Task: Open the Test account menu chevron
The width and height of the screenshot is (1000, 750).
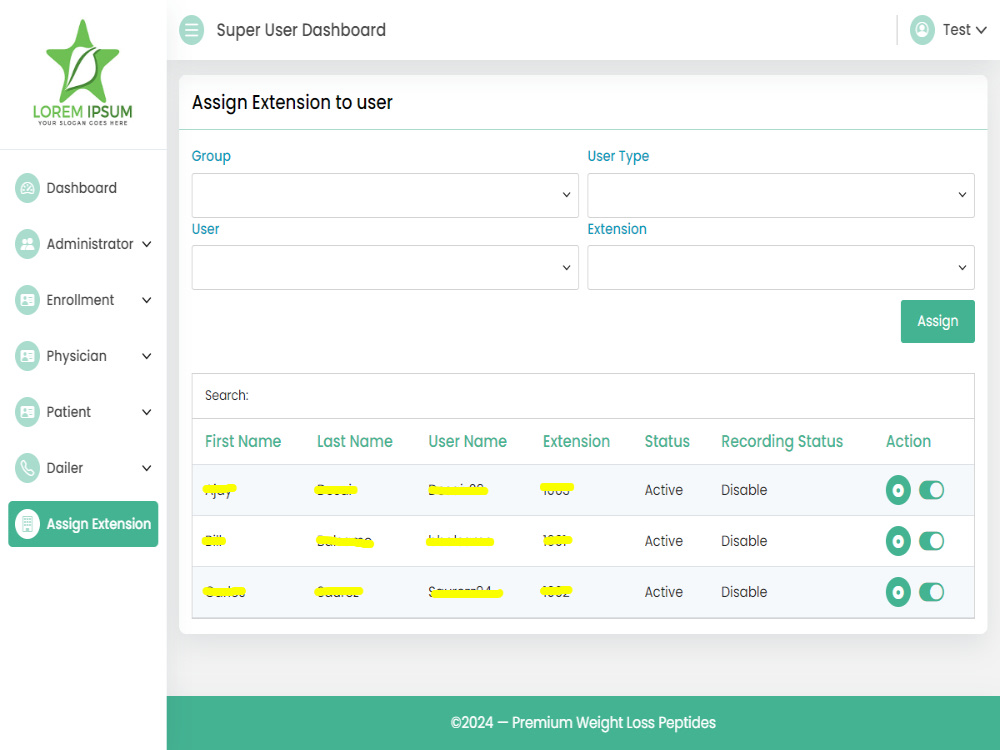Action: point(982,30)
